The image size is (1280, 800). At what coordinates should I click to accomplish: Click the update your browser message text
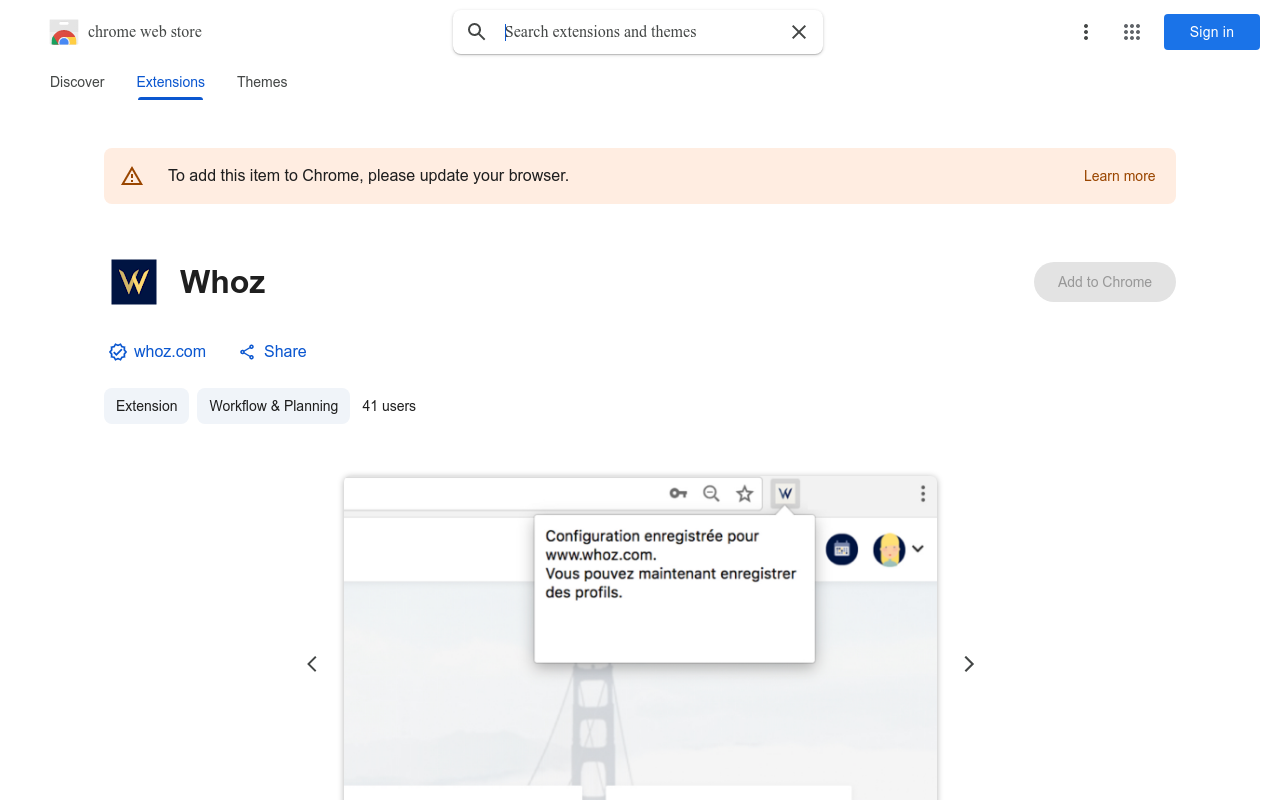[368, 176]
